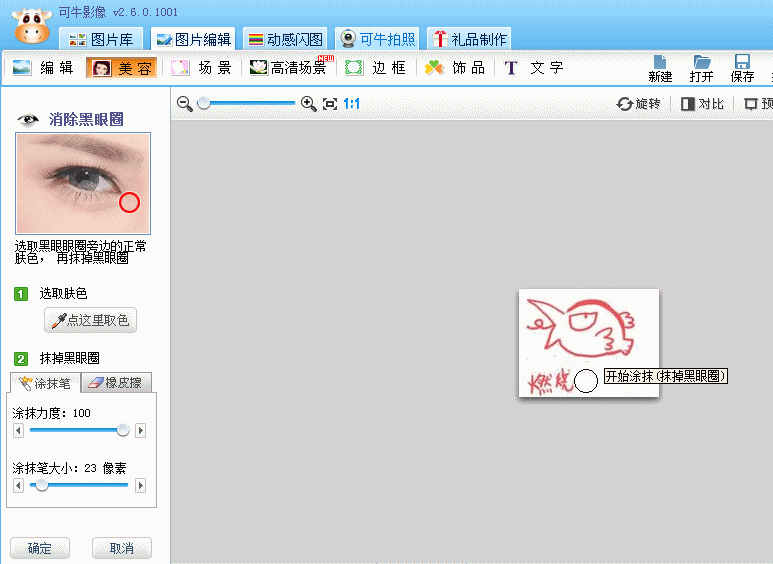Viewport: 773px width, 564px height.
Task: Open the 可牛拍照 tab
Action: pyautogui.click(x=377, y=39)
